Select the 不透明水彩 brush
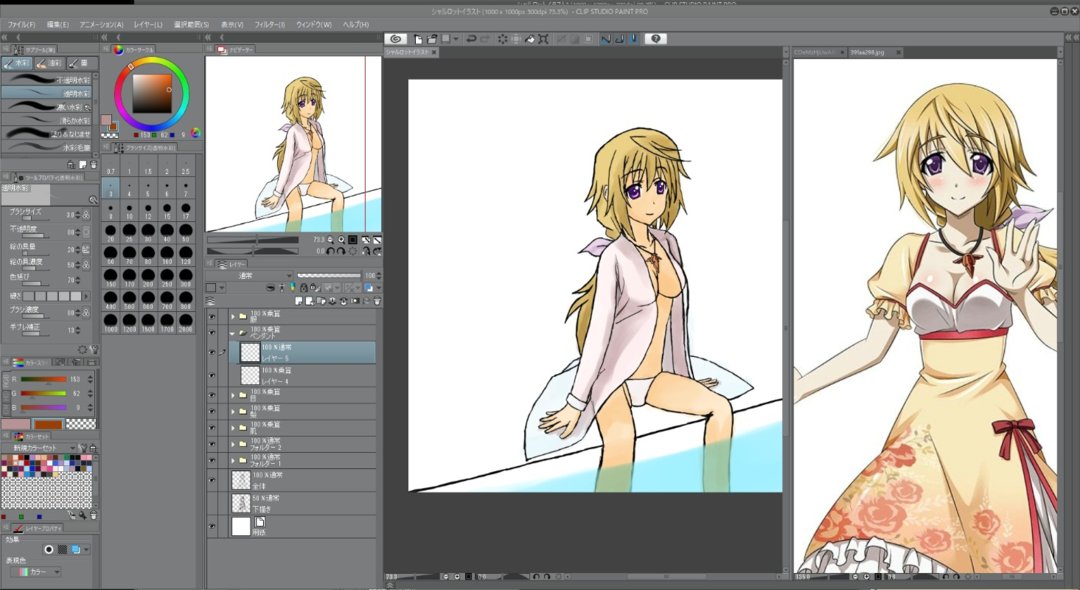Viewport: 1080px width, 590px height. [x=47, y=80]
